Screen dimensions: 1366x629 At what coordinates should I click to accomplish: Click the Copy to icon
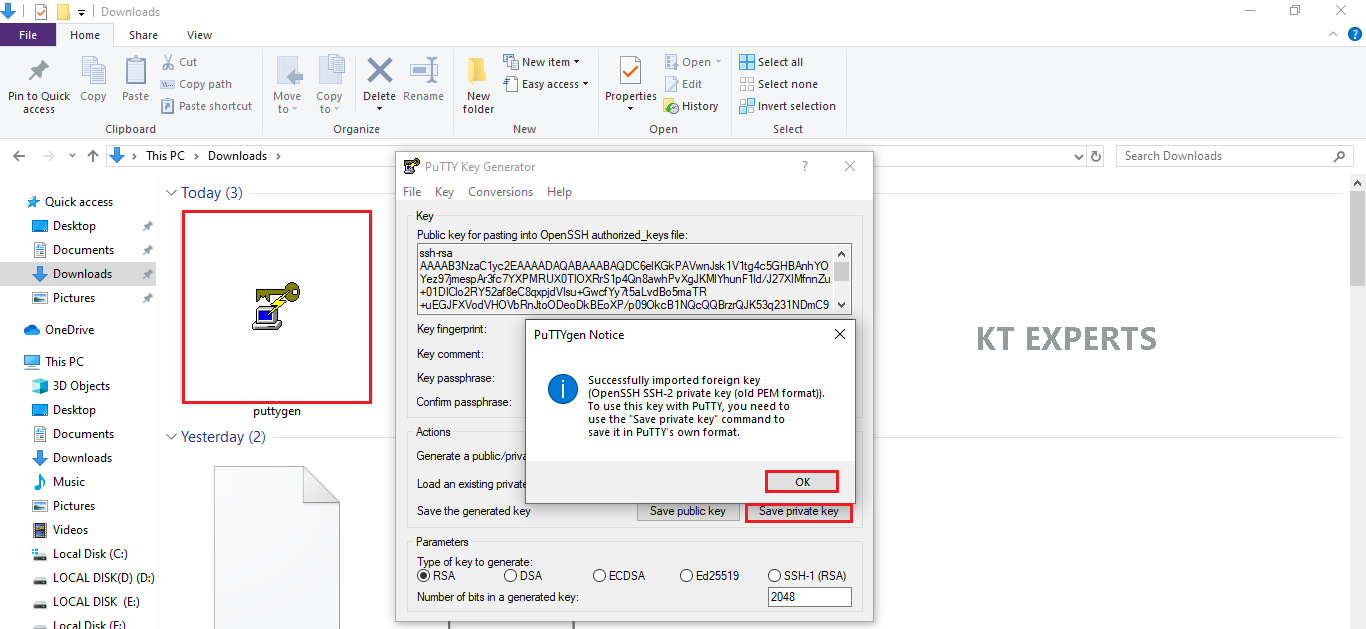coord(330,72)
